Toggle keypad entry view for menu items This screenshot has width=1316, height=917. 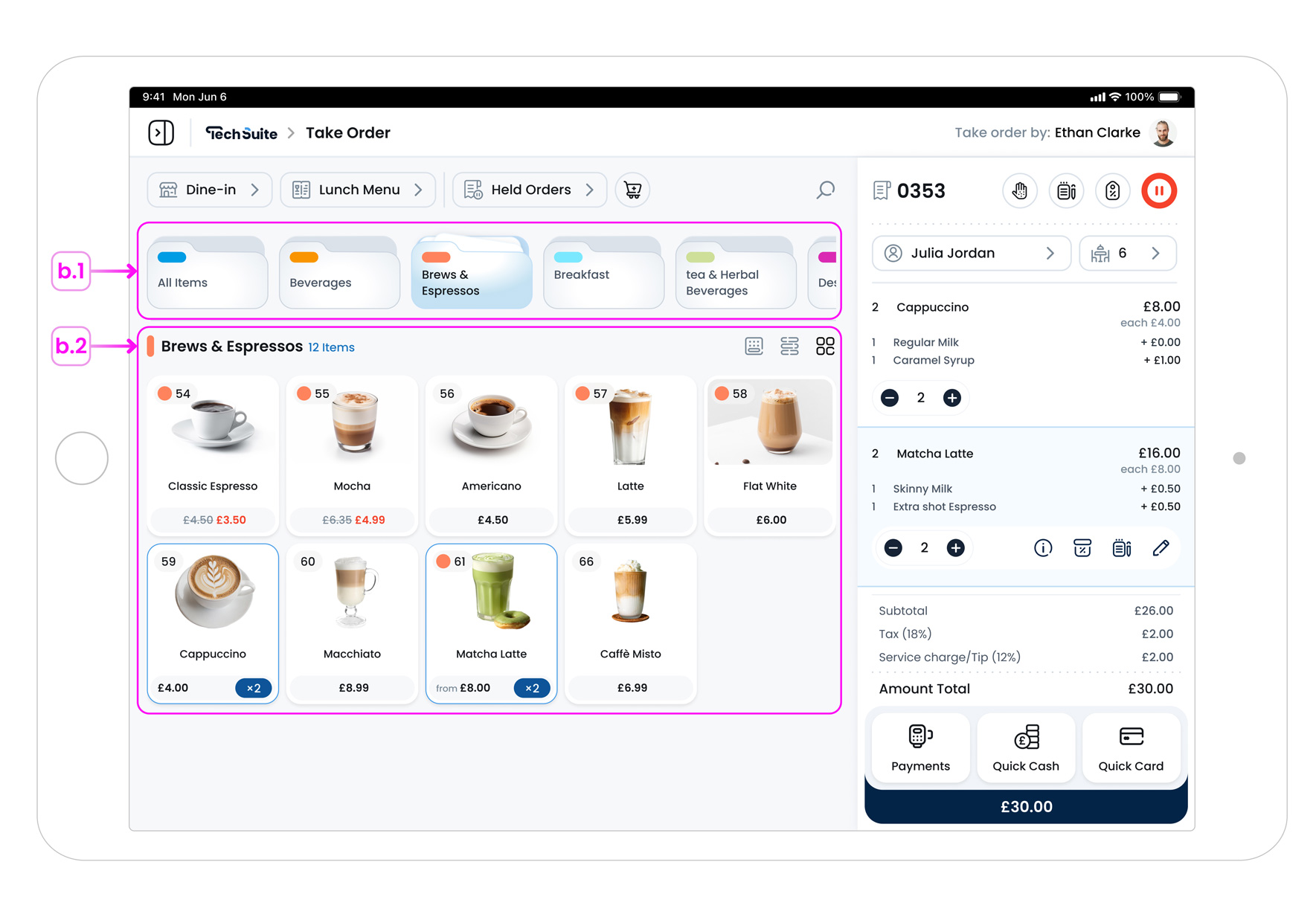coord(754,346)
